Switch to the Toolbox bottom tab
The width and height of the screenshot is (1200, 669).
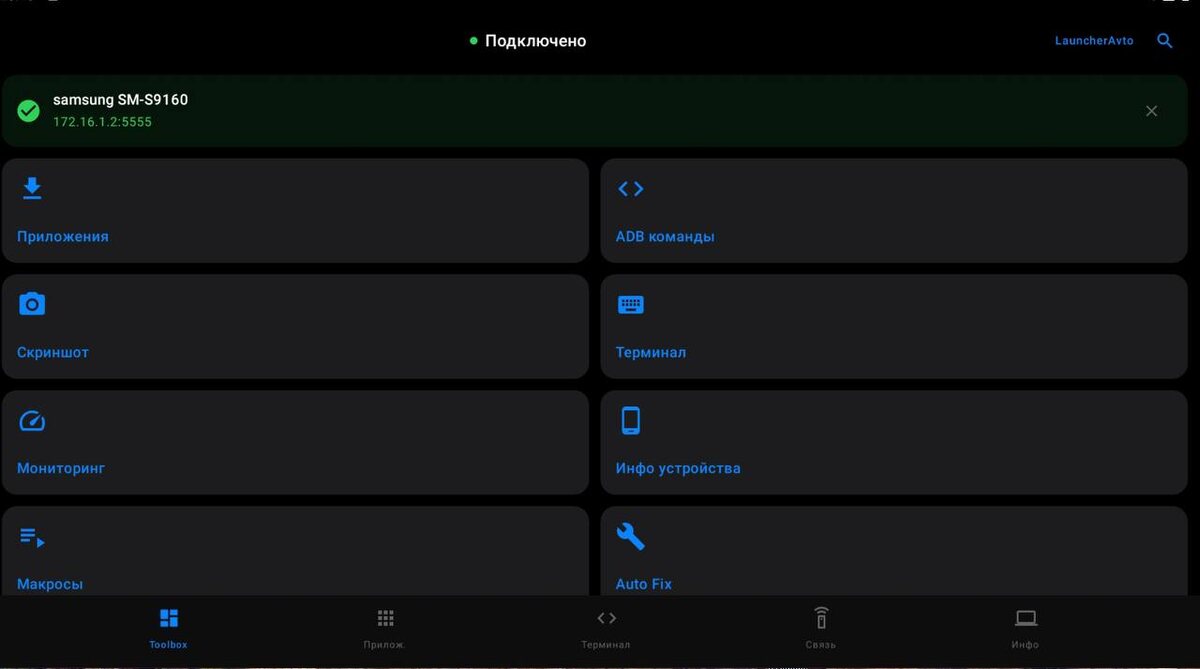point(169,628)
